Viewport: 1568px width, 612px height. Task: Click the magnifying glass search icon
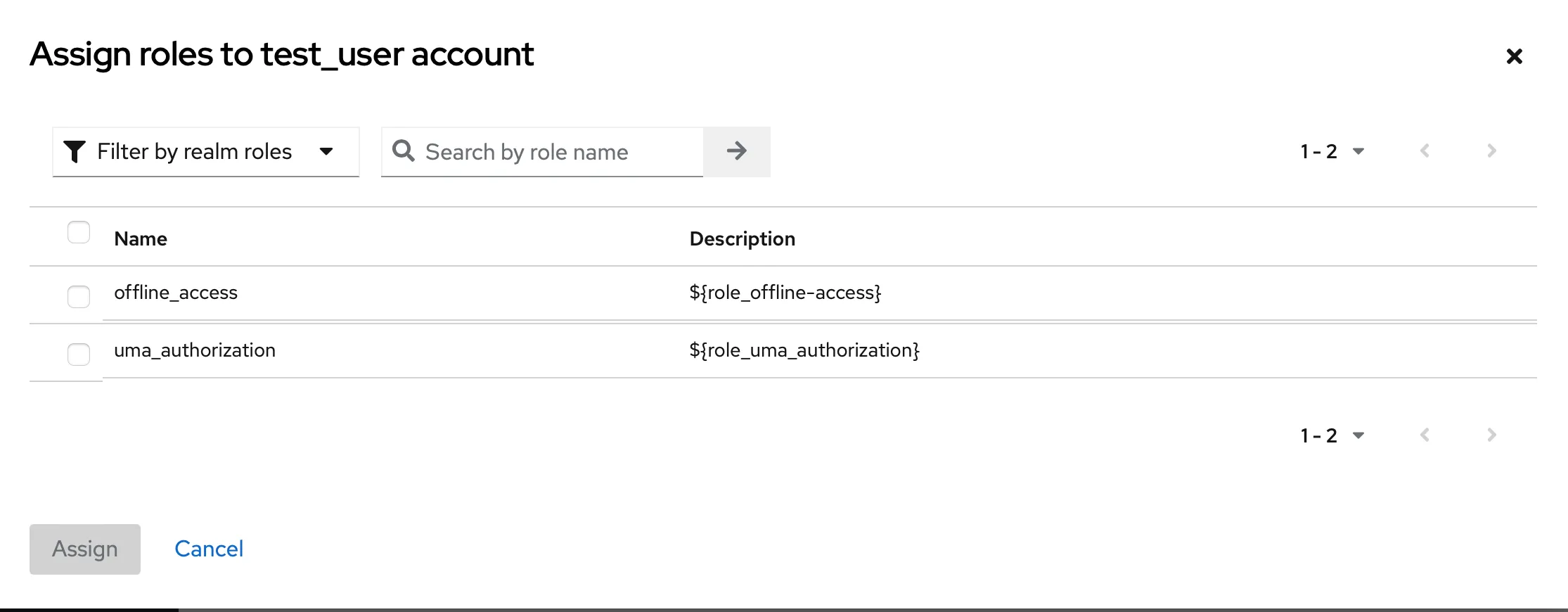pos(404,151)
